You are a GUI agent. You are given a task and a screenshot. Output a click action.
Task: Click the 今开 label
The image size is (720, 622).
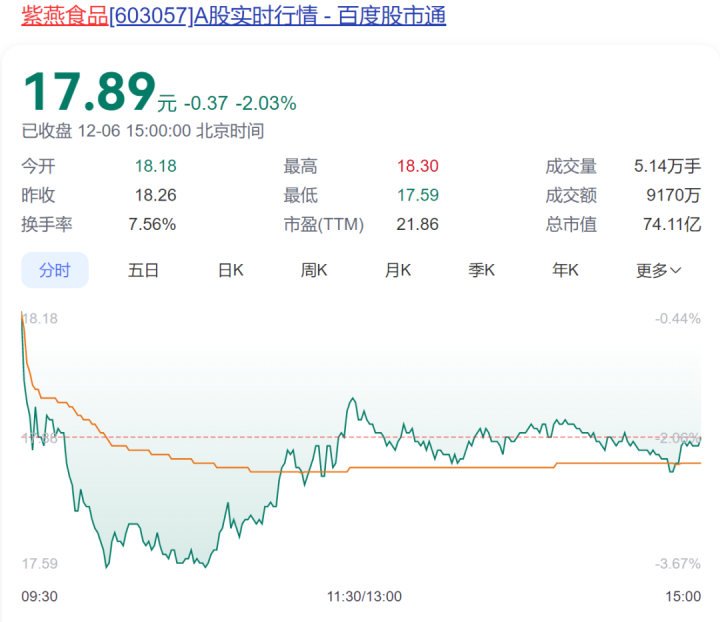click(x=38, y=166)
